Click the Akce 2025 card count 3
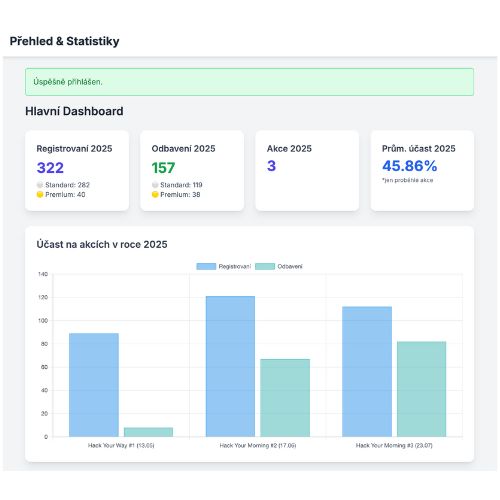 coord(271,166)
